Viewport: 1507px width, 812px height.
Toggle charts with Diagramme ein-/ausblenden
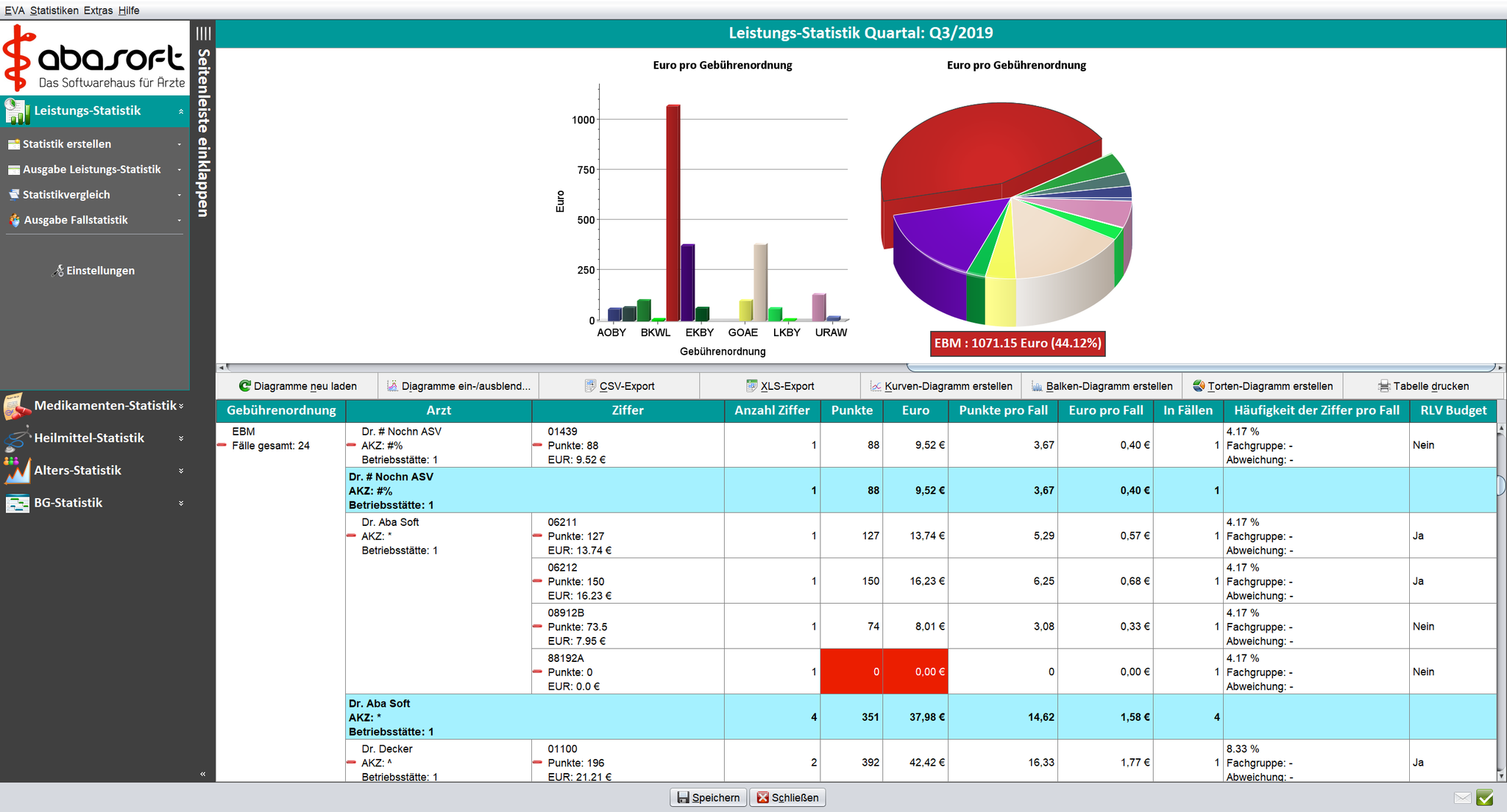coord(391,385)
